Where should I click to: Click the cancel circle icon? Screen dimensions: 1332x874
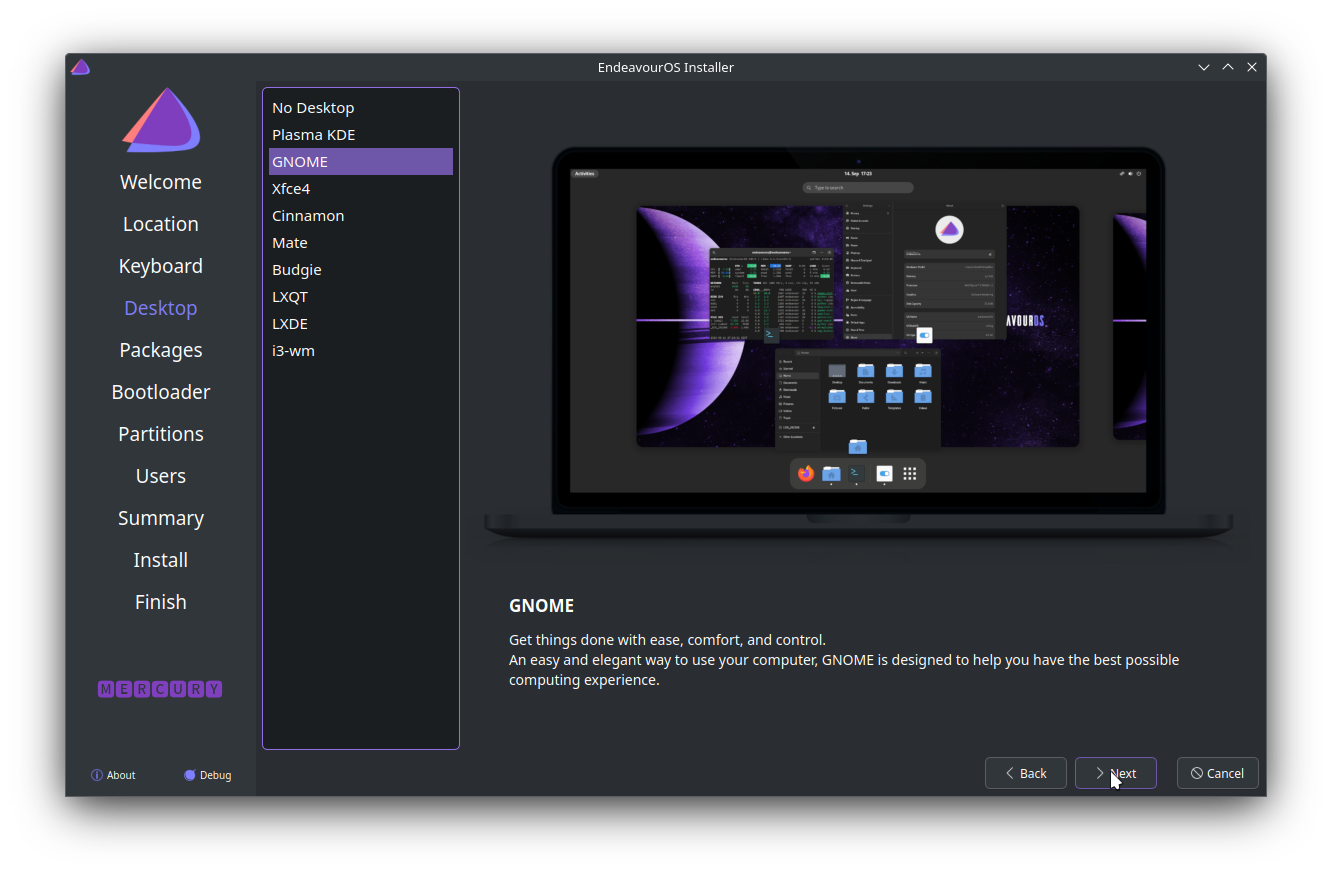1197,773
